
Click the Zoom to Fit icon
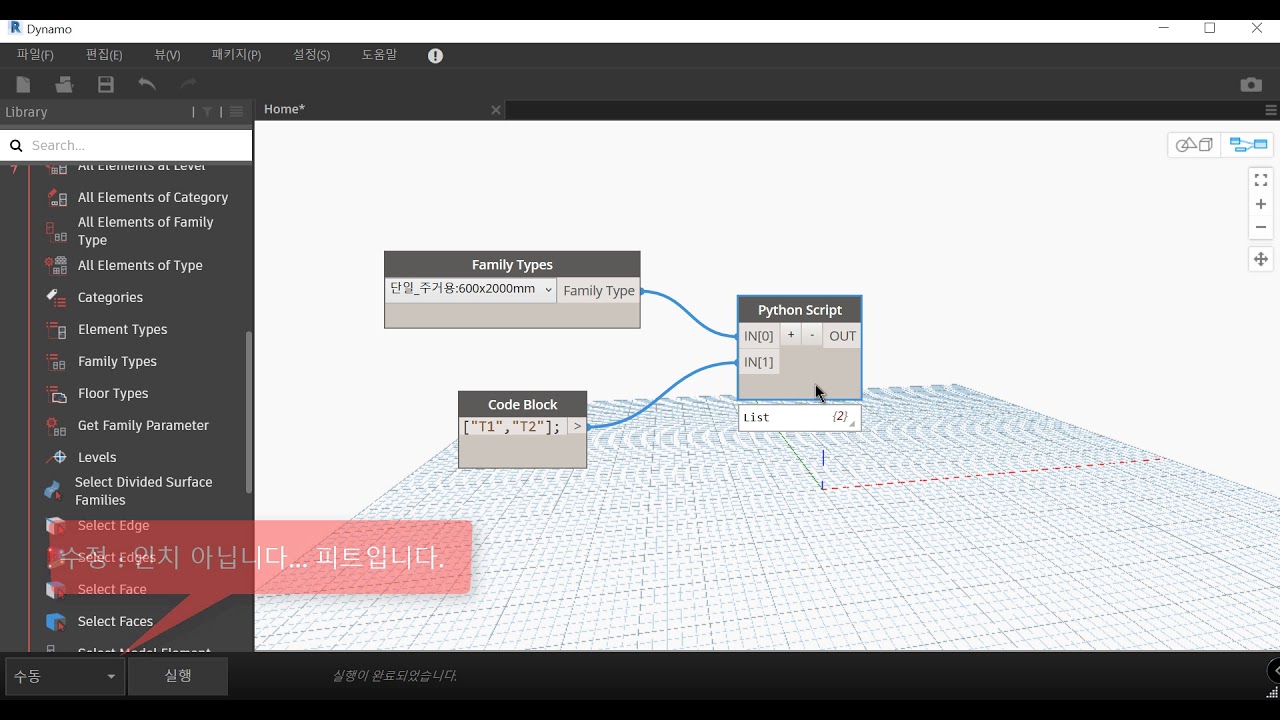pyautogui.click(x=1261, y=180)
